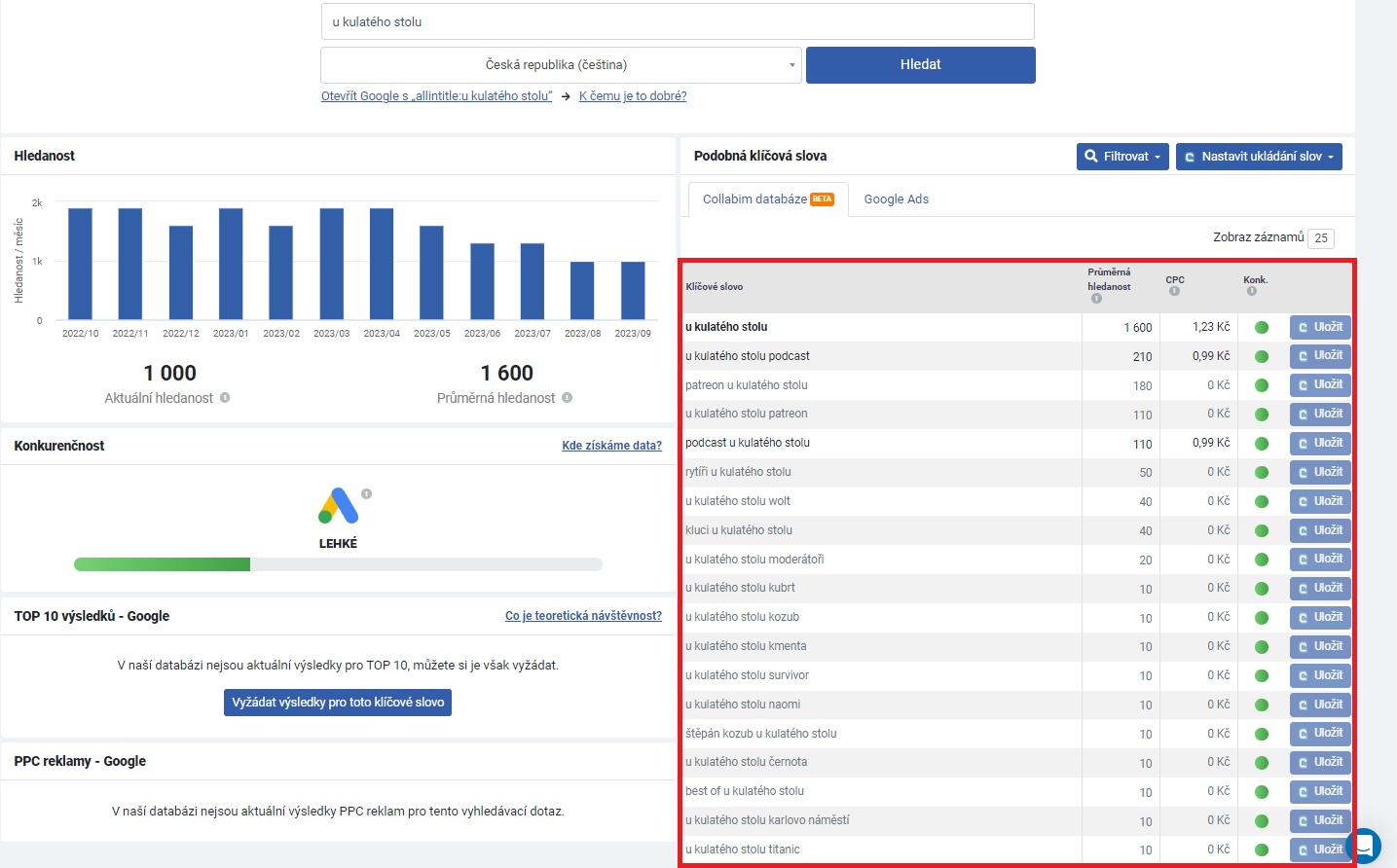This screenshot has width=1397, height=868.
Task: Click the 1 600 average searches value in table
Action: (1138, 328)
